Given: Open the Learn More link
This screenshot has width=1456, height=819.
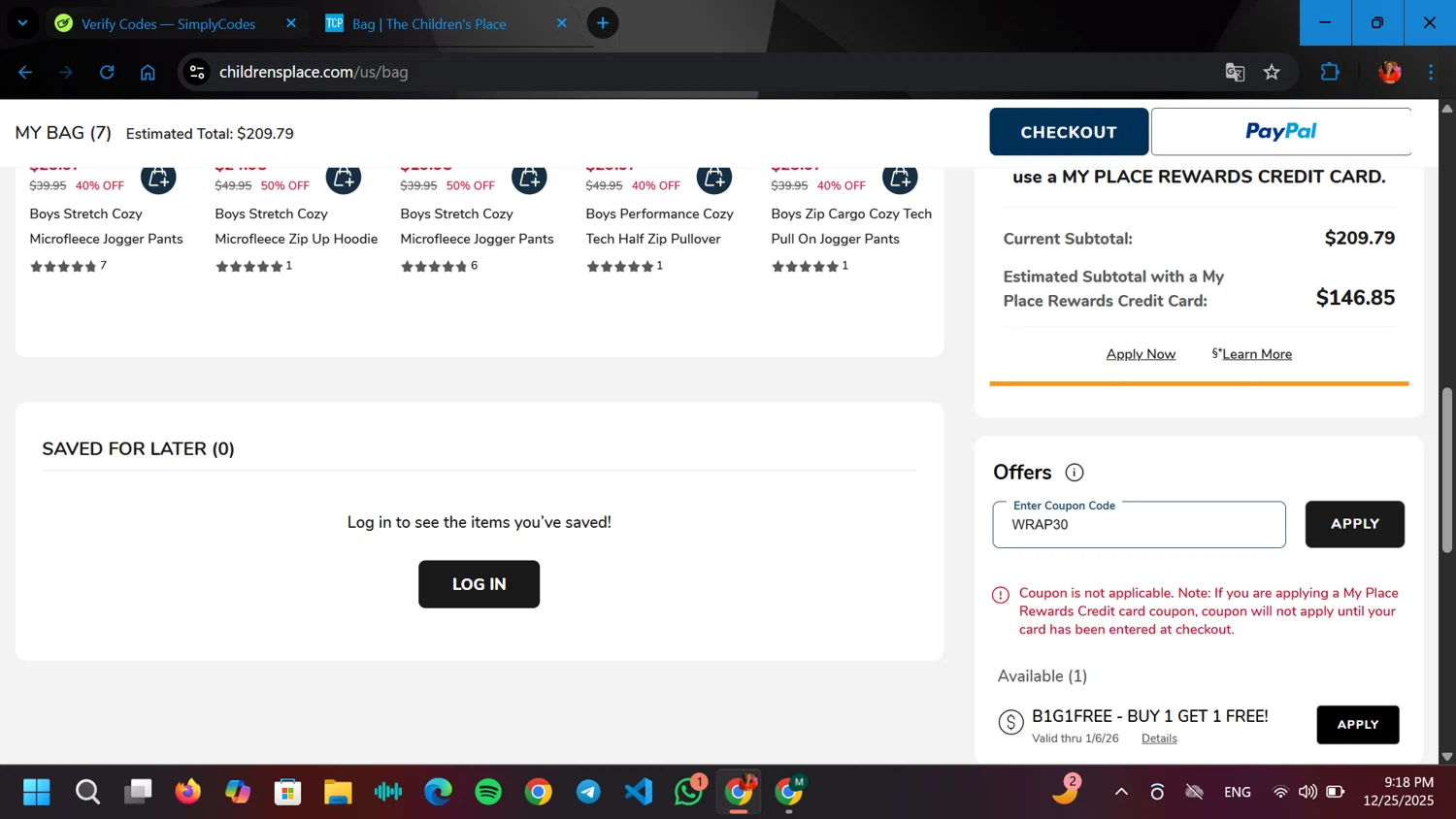Looking at the screenshot, I should click(x=1257, y=354).
